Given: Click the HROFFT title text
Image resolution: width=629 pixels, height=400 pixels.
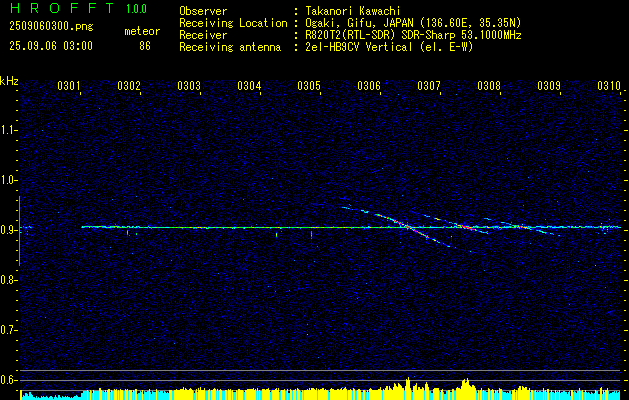Looking at the screenshot, I should click(61, 8).
